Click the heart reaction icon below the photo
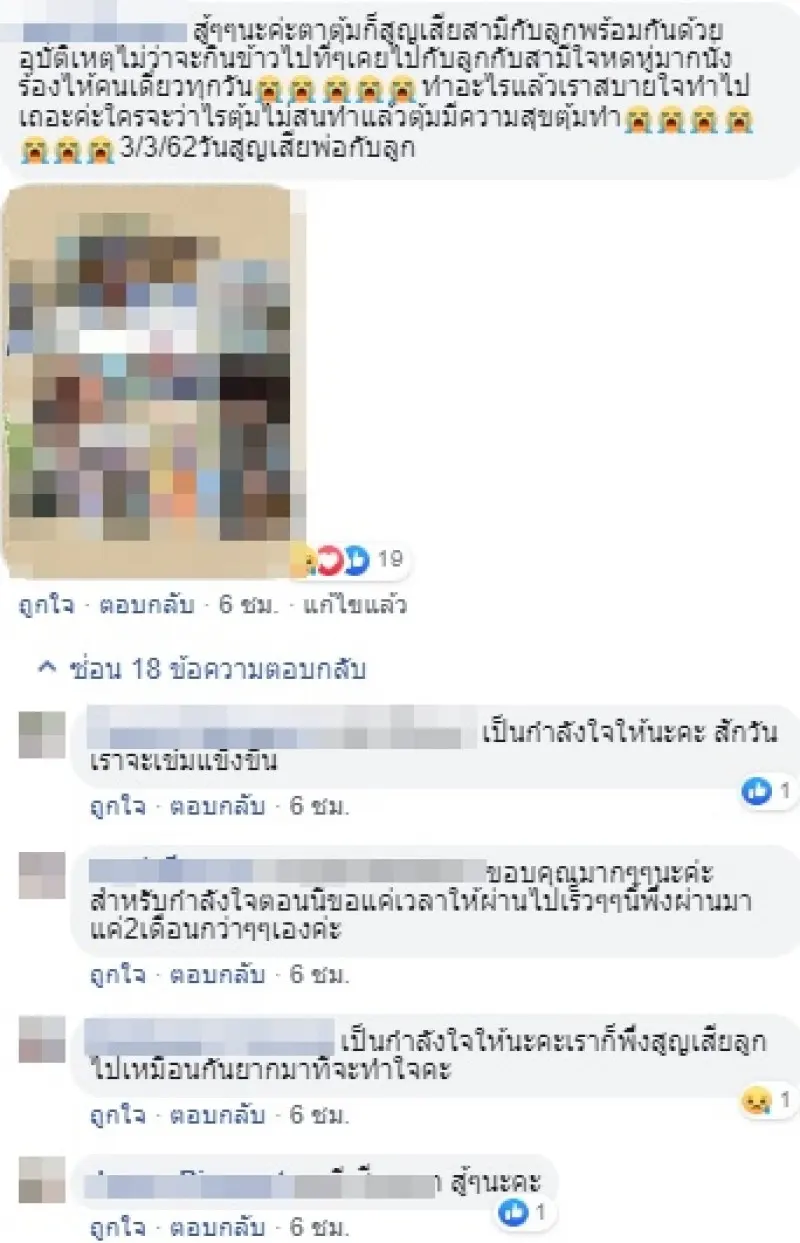 (x=331, y=562)
